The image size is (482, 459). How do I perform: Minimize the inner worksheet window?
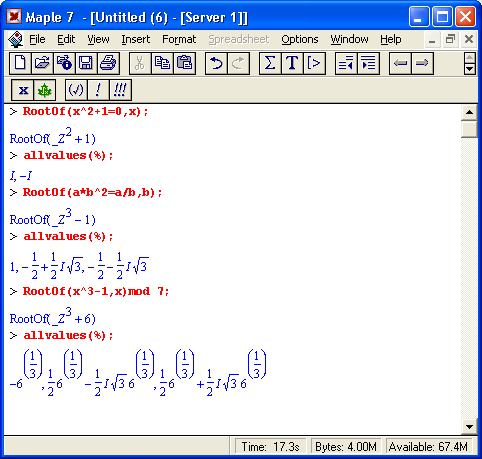432,40
